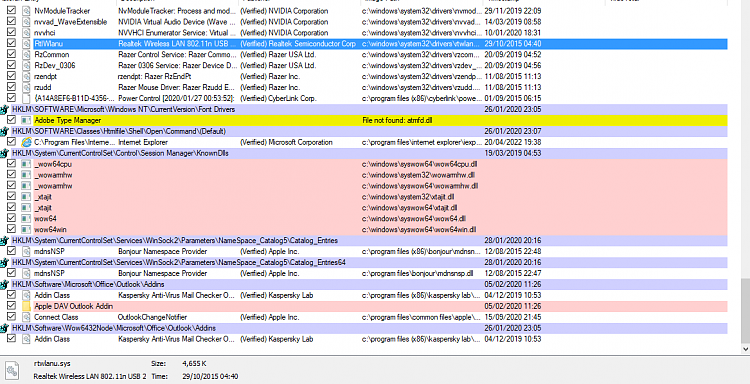Click the 'Bonjour Namespace Provider' description in Catalog_Entries64
The image size is (750, 384).
point(163,274)
